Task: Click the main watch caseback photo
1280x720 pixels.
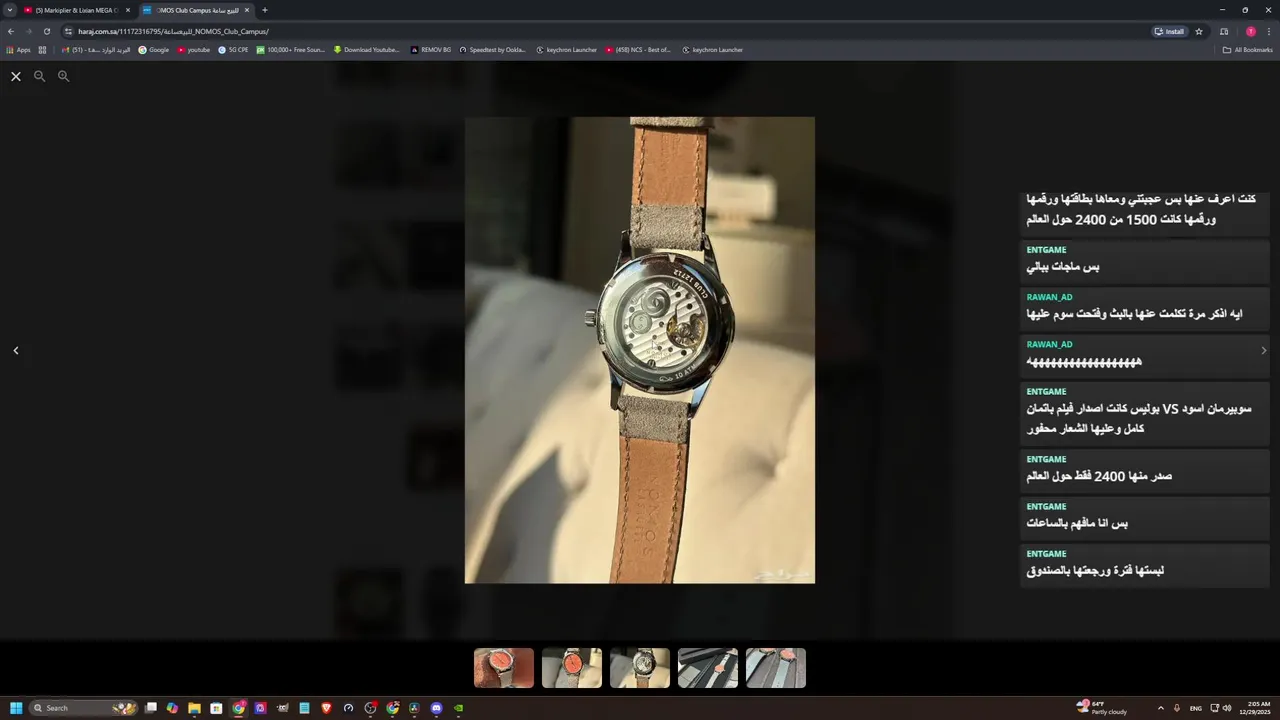Action: (640, 350)
